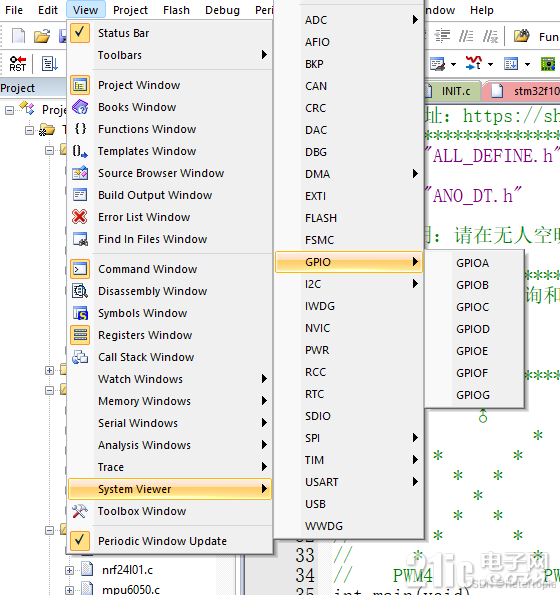
Task: Expand the Trace submenu
Action: 170,467
